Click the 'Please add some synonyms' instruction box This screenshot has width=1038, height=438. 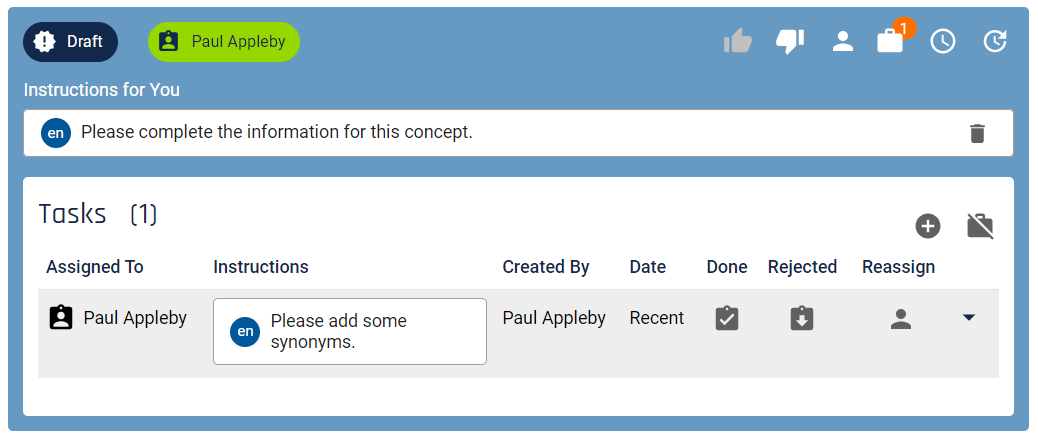click(x=350, y=331)
